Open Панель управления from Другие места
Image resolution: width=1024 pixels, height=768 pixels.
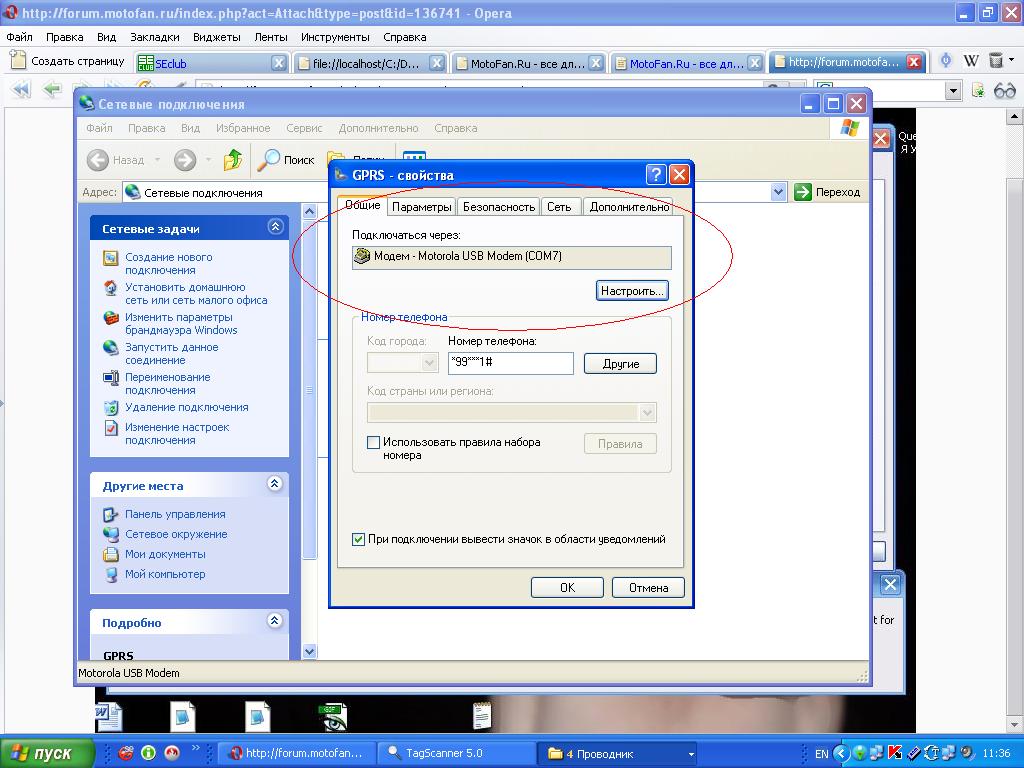click(x=175, y=515)
